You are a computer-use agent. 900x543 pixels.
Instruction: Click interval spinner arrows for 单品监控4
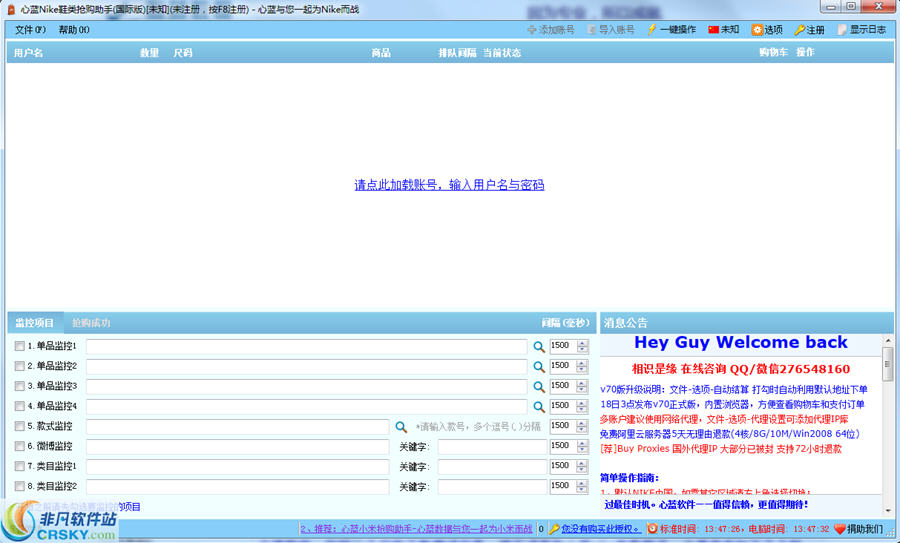(583, 406)
